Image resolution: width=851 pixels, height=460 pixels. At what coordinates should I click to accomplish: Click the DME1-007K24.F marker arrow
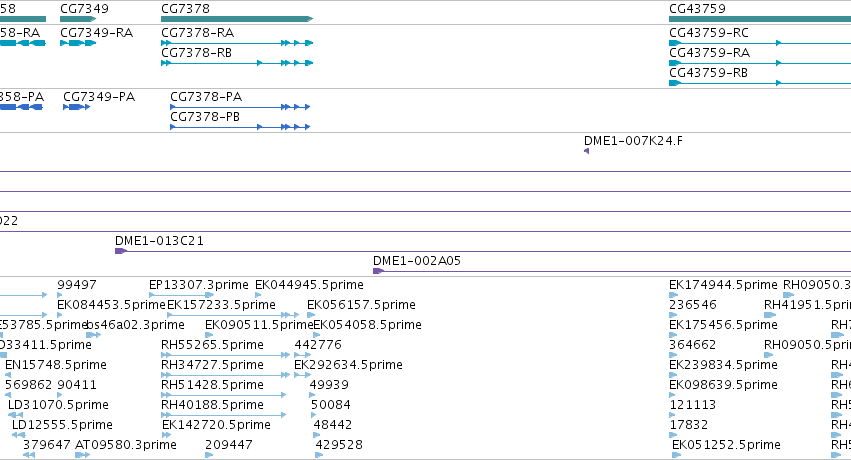point(587,151)
